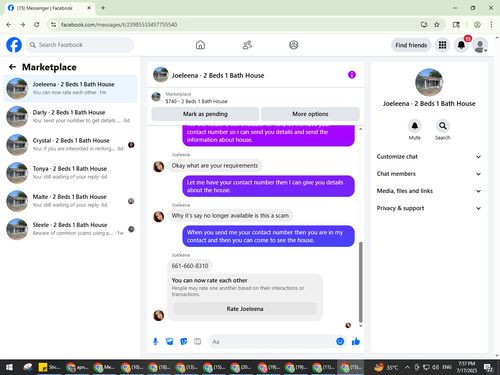Open the Chrome three-dot menu
The height and width of the screenshot is (375, 500).
491,25
